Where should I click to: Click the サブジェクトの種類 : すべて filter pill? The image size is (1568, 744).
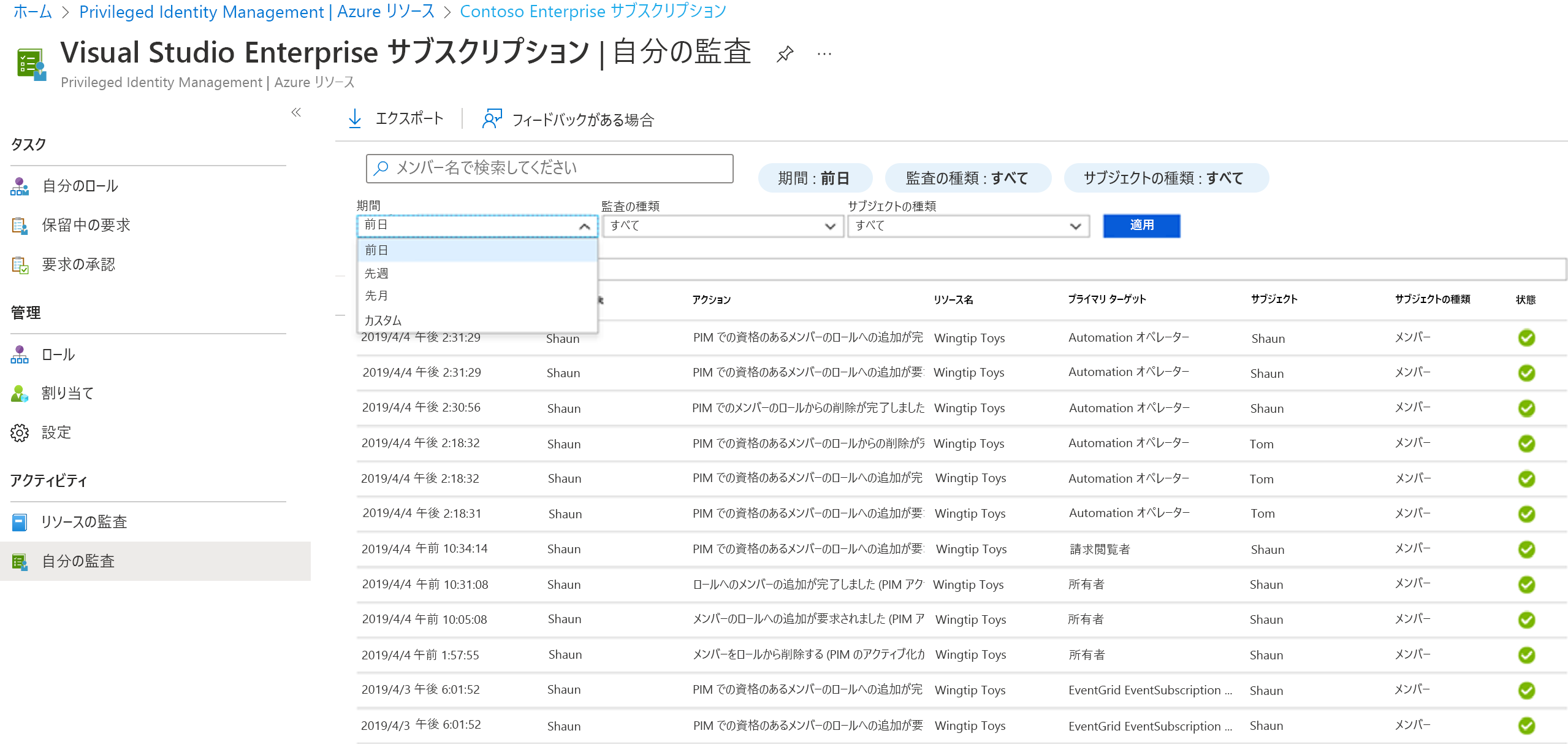(x=1165, y=178)
